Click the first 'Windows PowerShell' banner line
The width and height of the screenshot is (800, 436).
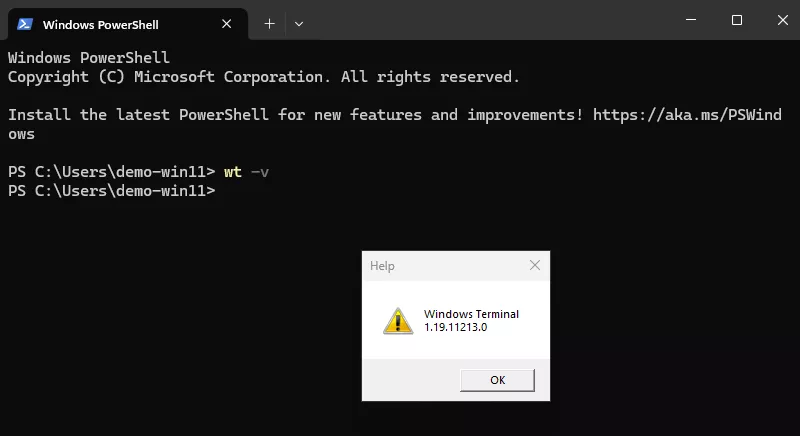(89, 58)
